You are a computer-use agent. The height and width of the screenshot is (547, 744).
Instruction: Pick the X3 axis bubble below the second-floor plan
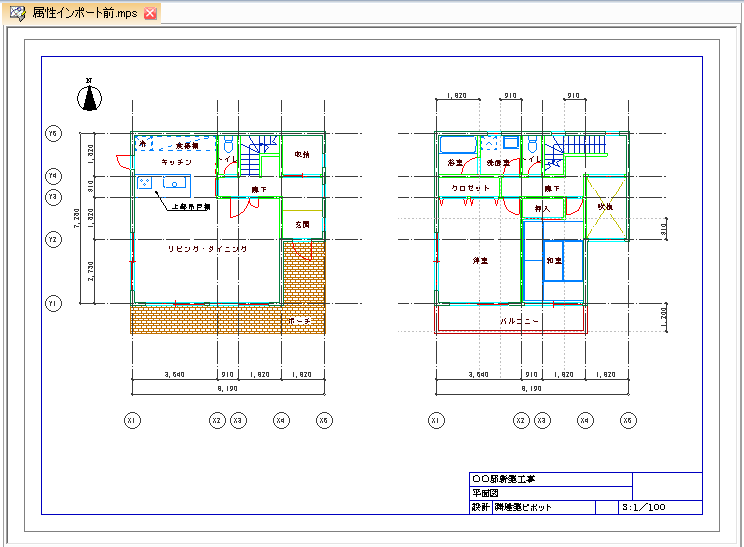coord(542,420)
